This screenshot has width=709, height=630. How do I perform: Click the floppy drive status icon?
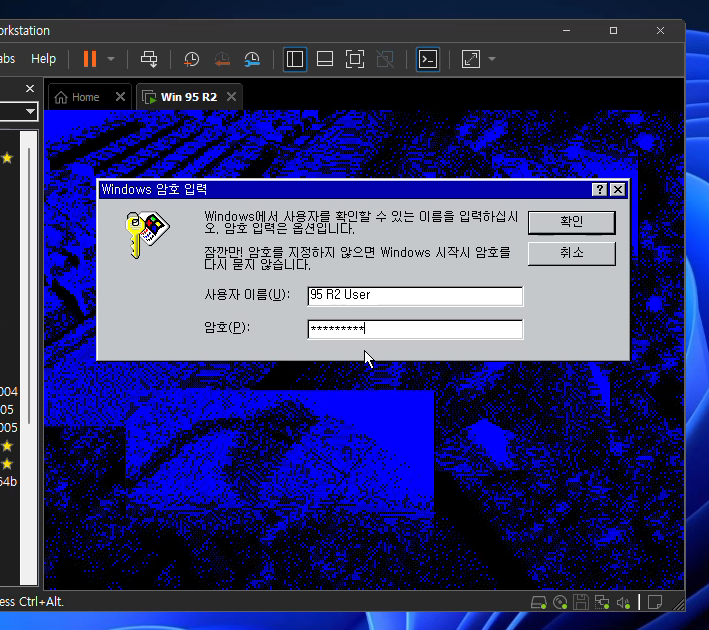coord(581,602)
